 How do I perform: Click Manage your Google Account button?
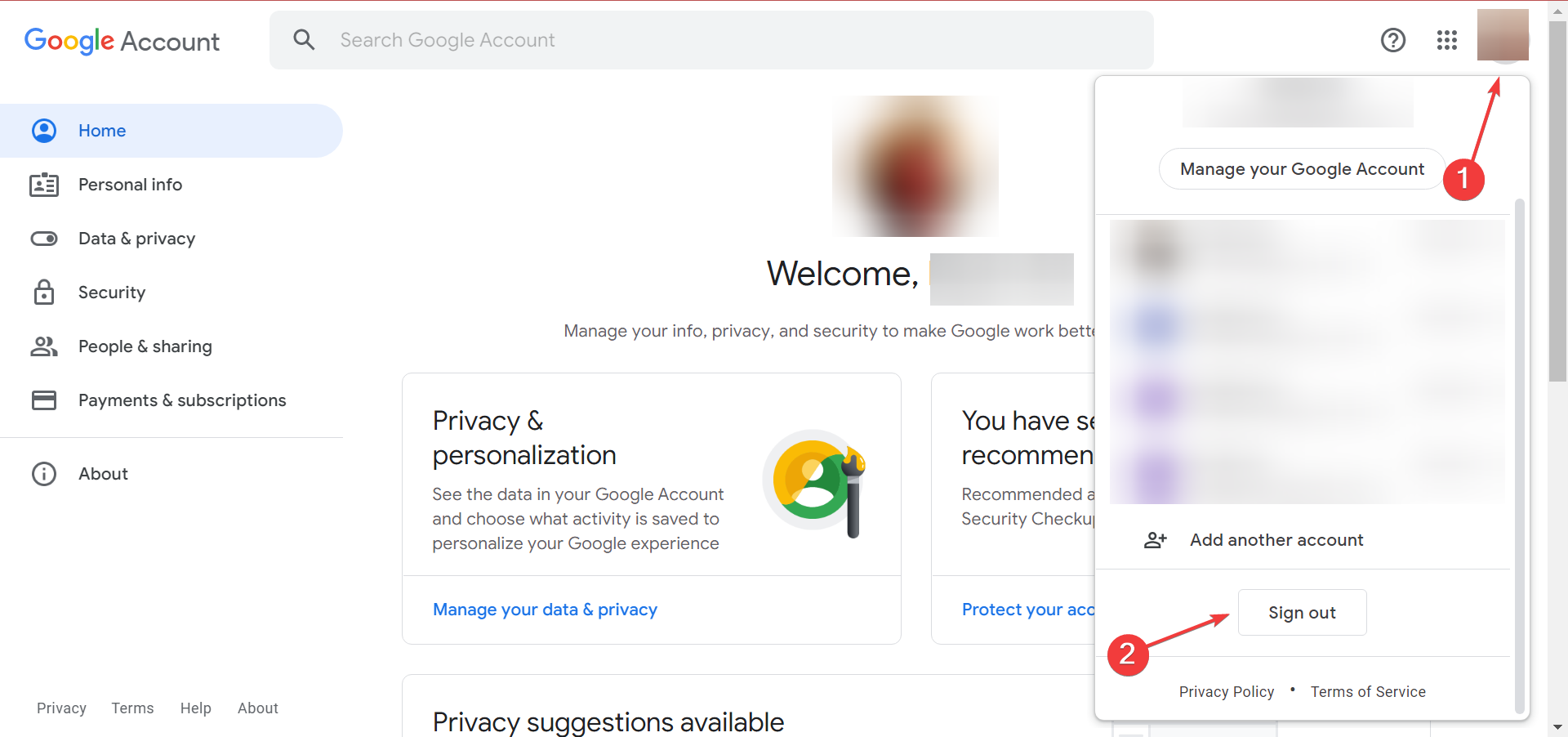(1302, 169)
